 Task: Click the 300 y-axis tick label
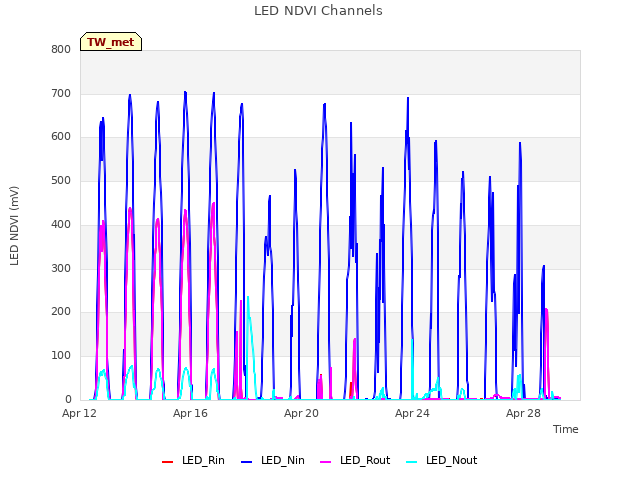click(61, 268)
